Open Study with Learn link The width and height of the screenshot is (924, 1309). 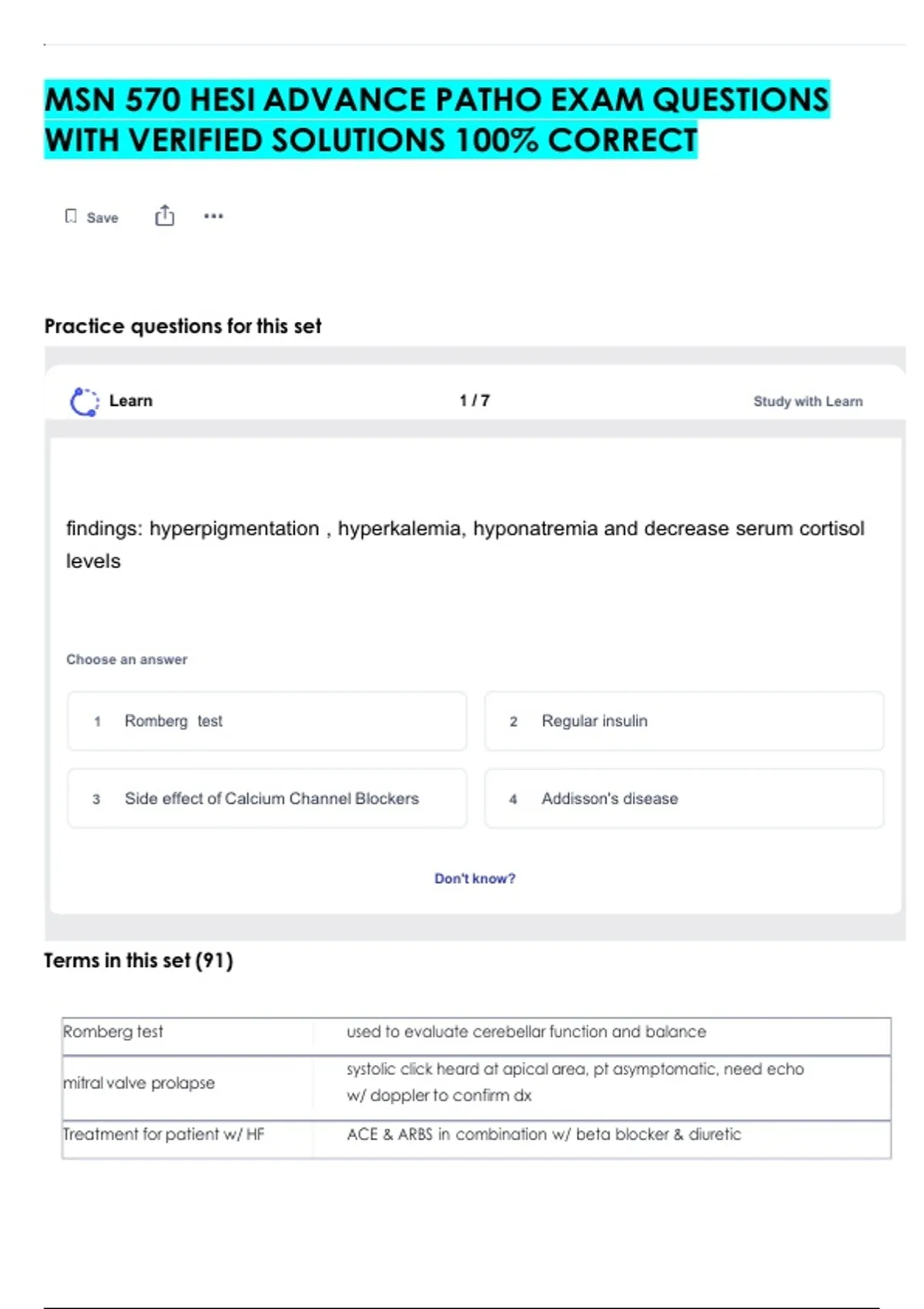pos(808,401)
